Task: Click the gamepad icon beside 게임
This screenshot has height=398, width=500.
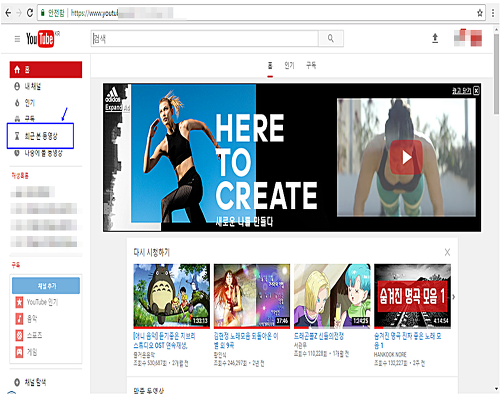Action: [x=19, y=352]
